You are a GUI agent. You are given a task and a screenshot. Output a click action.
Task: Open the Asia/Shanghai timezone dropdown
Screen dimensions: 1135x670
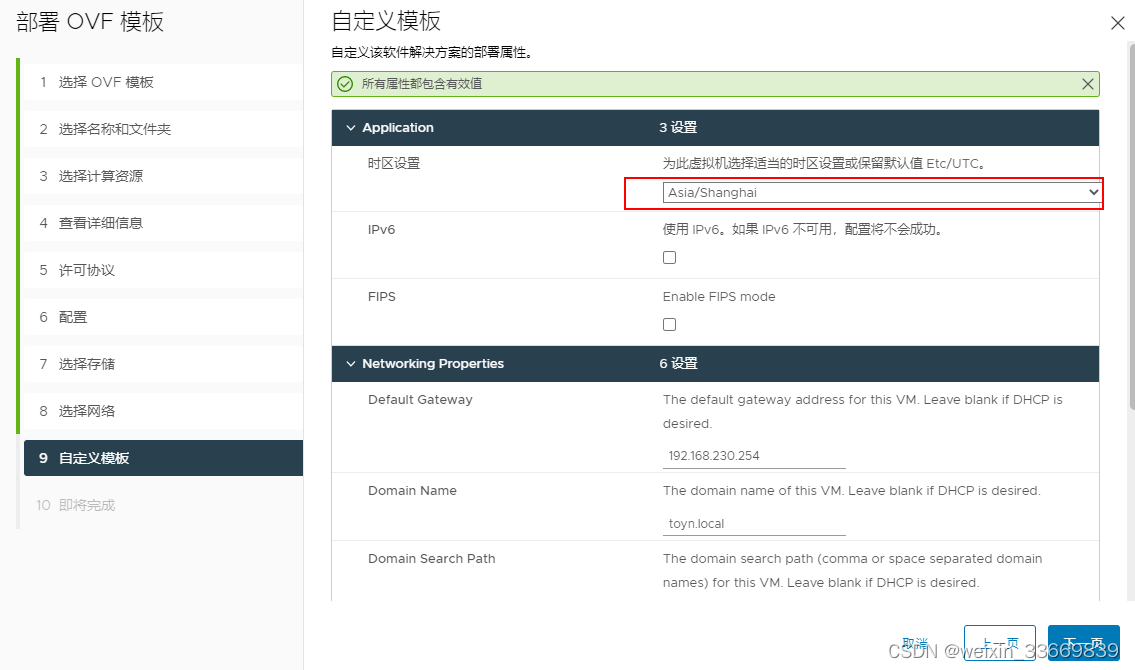[882, 192]
